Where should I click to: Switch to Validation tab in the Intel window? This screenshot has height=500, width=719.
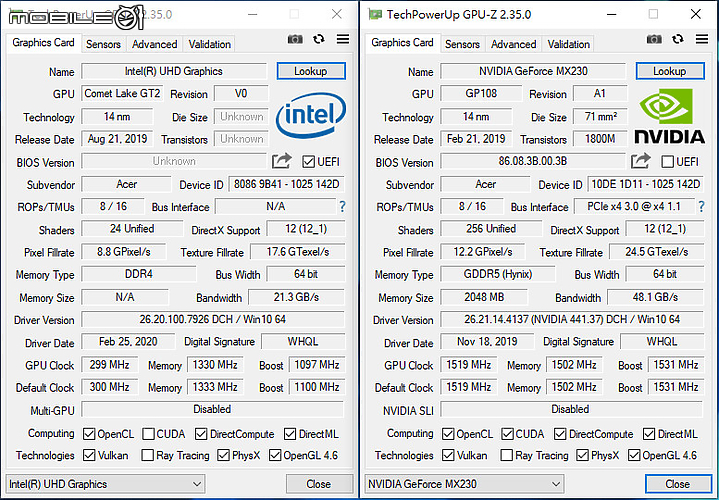click(210, 44)
